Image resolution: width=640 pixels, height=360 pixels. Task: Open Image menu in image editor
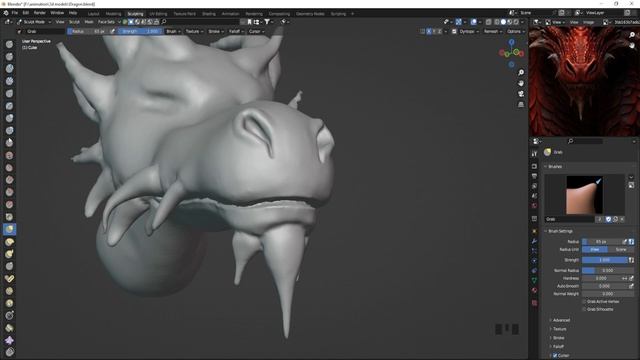coord(588,22)
